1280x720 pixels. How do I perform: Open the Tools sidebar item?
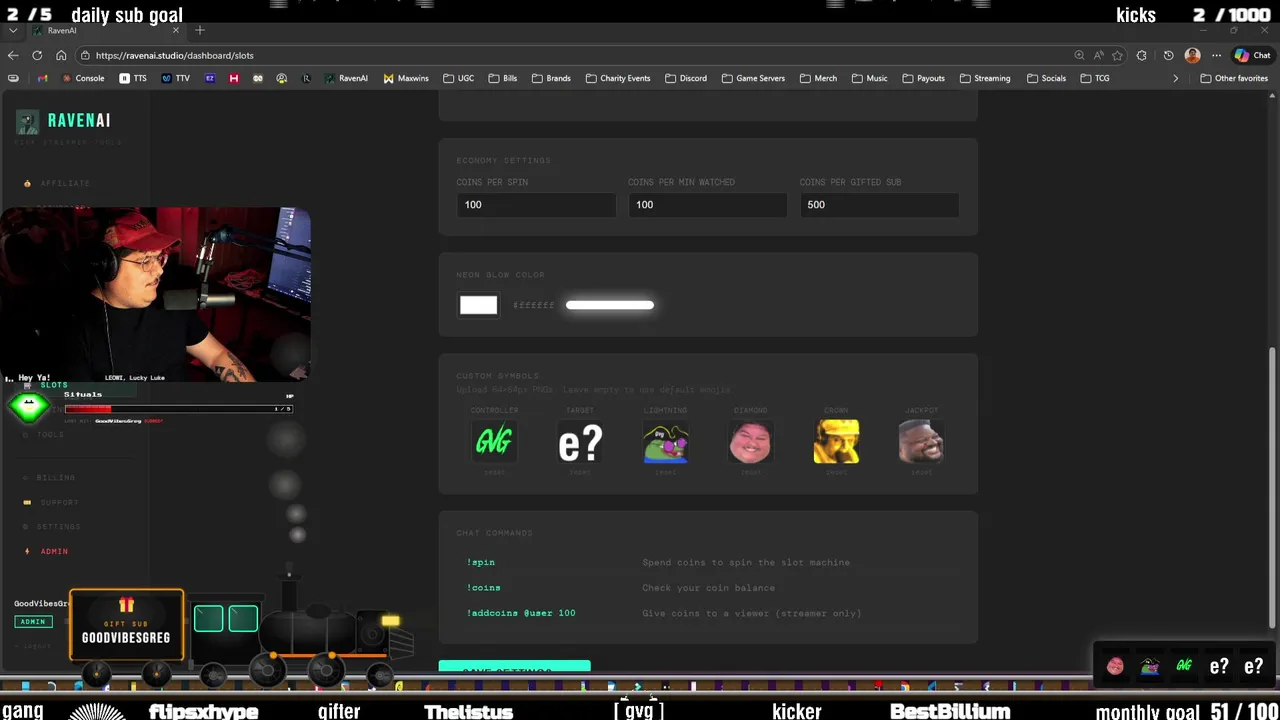[44, 434]
